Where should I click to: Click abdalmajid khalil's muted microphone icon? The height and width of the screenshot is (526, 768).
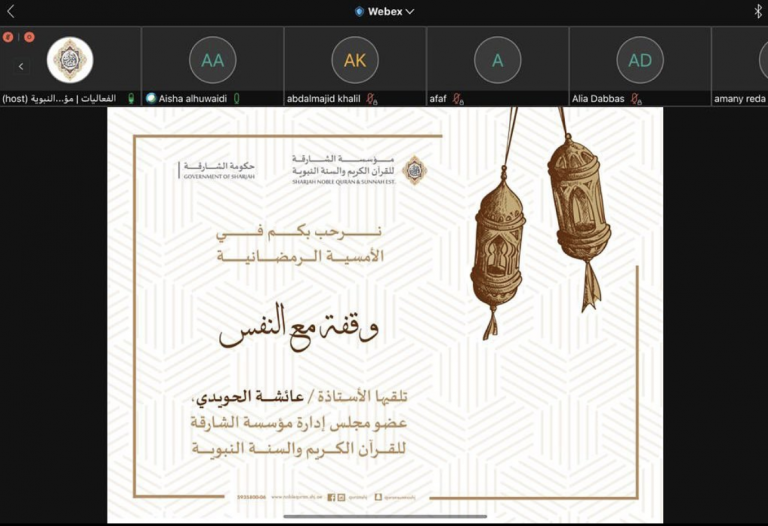point(371,99)
